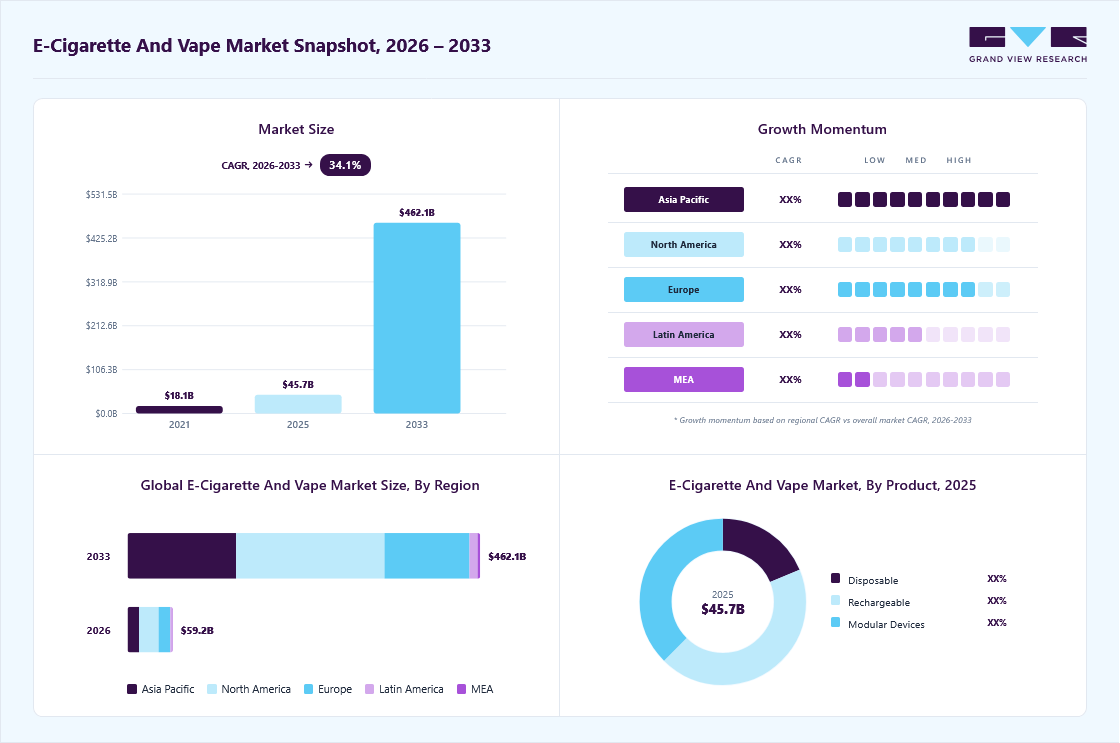Click Asia Pacific segment of 2033 bar
The width and height of the screenshot is (1120, 743).
[182, 556]
